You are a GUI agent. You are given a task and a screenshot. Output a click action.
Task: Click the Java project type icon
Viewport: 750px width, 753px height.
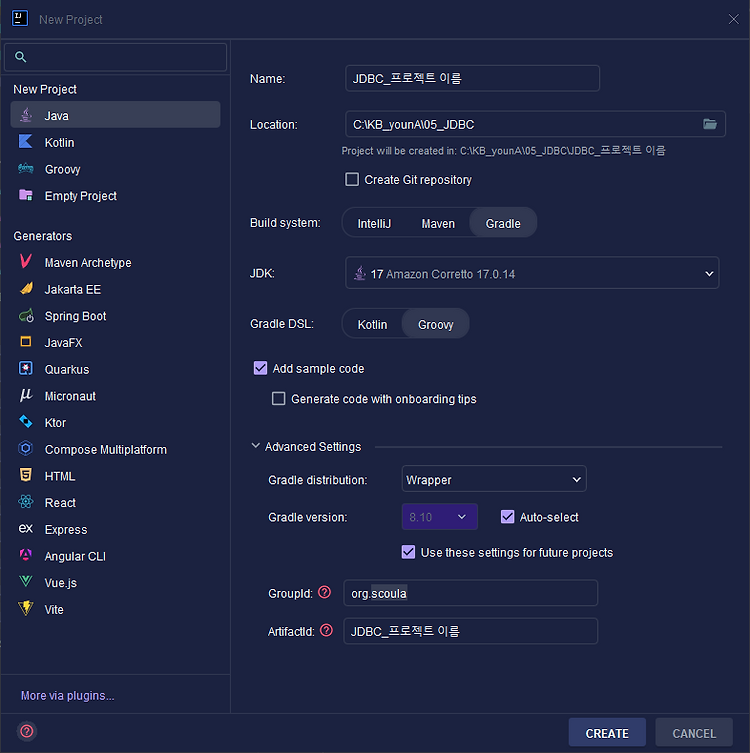pos(26,115)
